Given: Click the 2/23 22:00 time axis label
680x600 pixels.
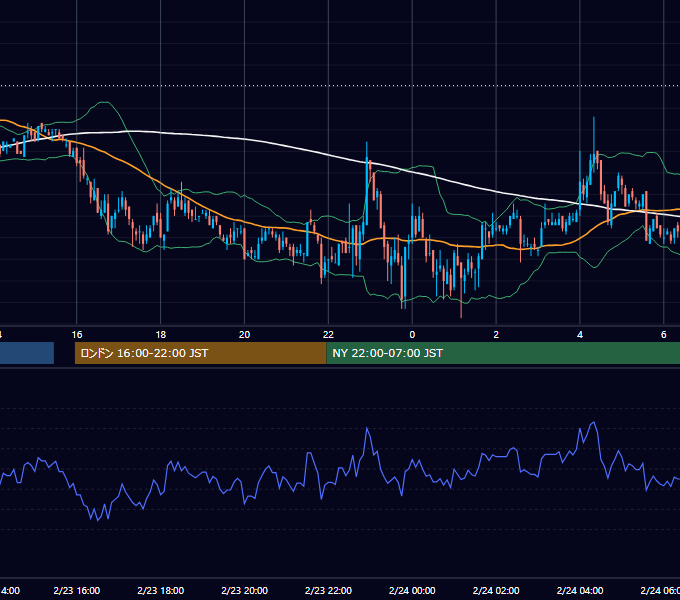Looking at the screenshot, I should [x=328, y=590].
